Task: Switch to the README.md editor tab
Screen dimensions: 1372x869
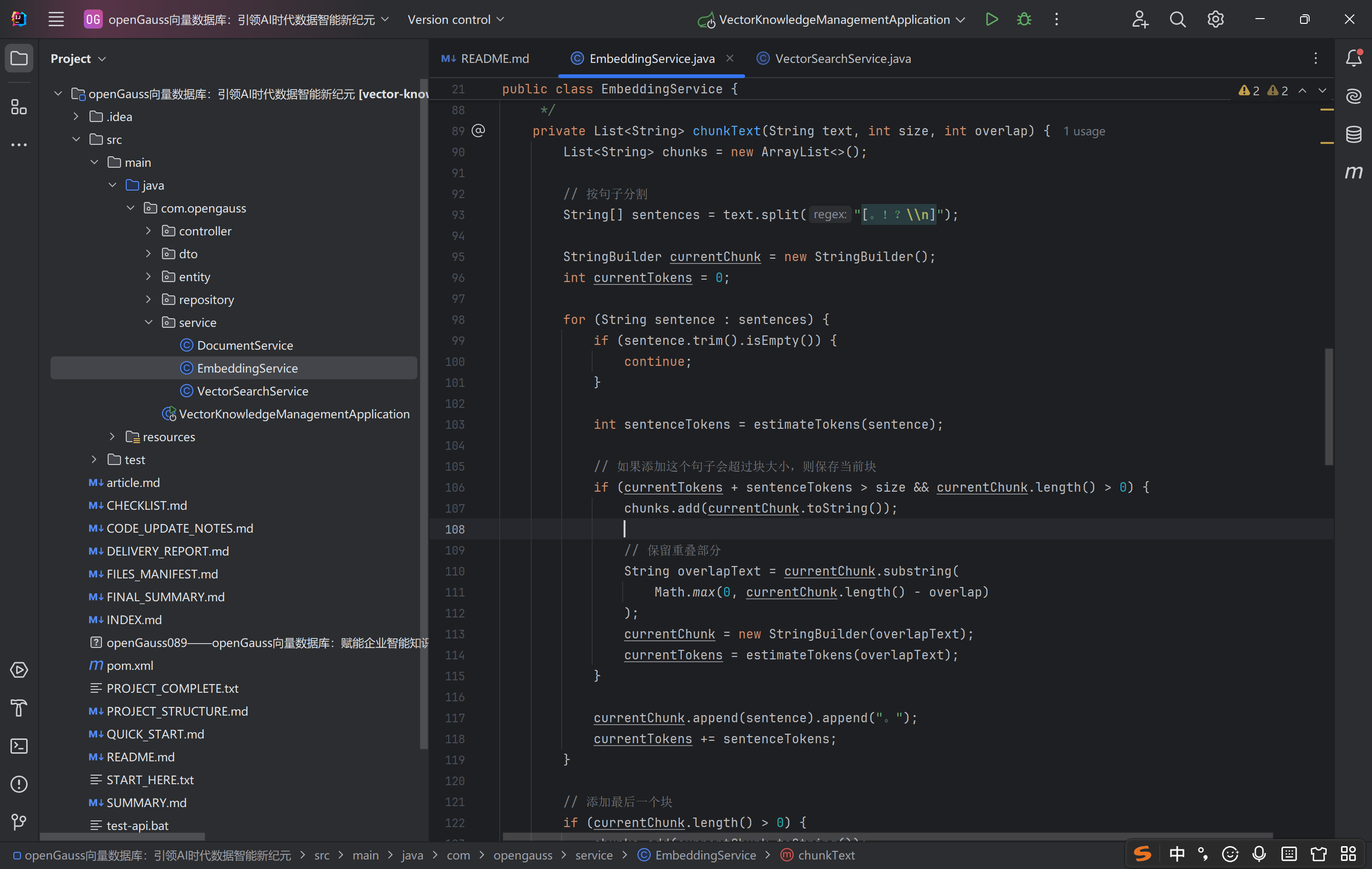Action: click(494, 59)
